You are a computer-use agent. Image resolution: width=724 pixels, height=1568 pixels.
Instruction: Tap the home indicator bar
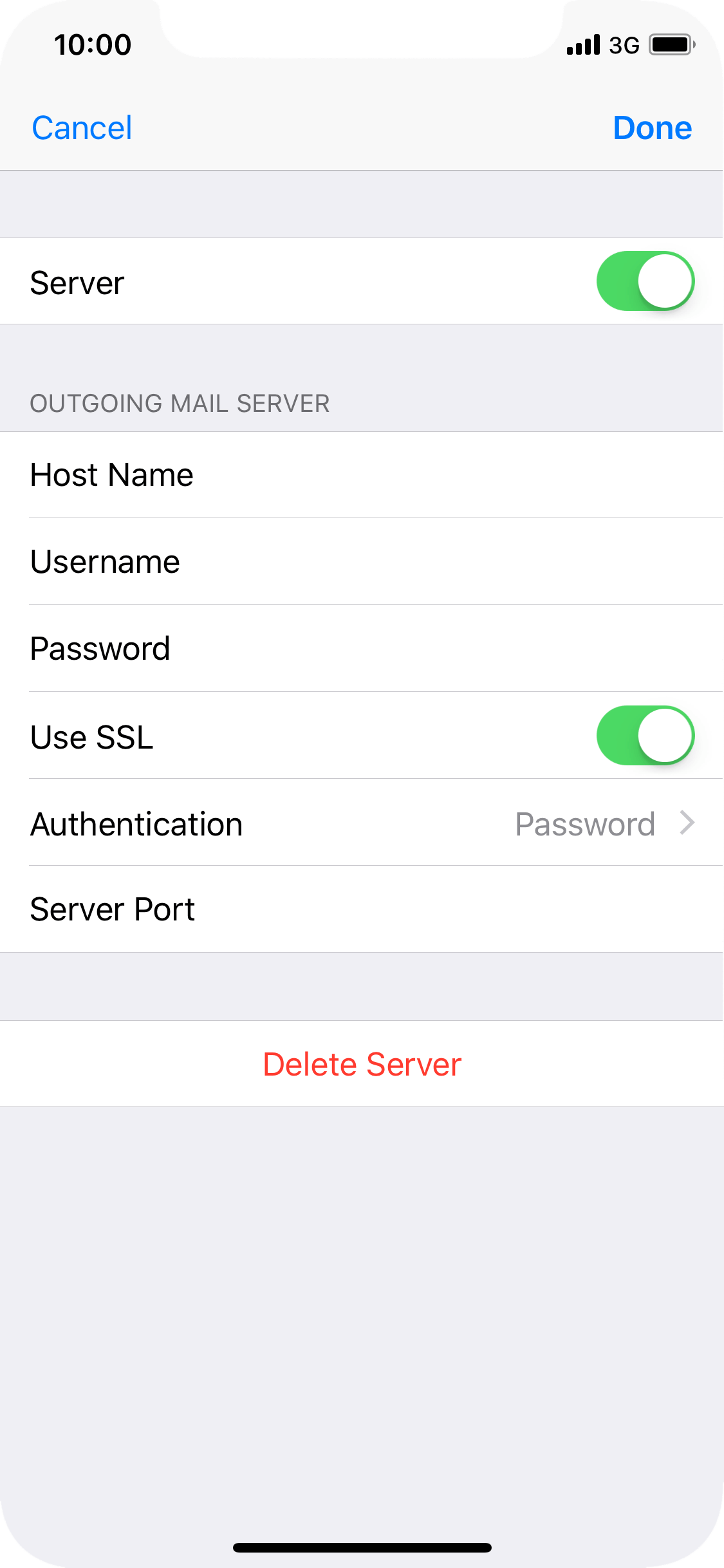pos(362,1547)
